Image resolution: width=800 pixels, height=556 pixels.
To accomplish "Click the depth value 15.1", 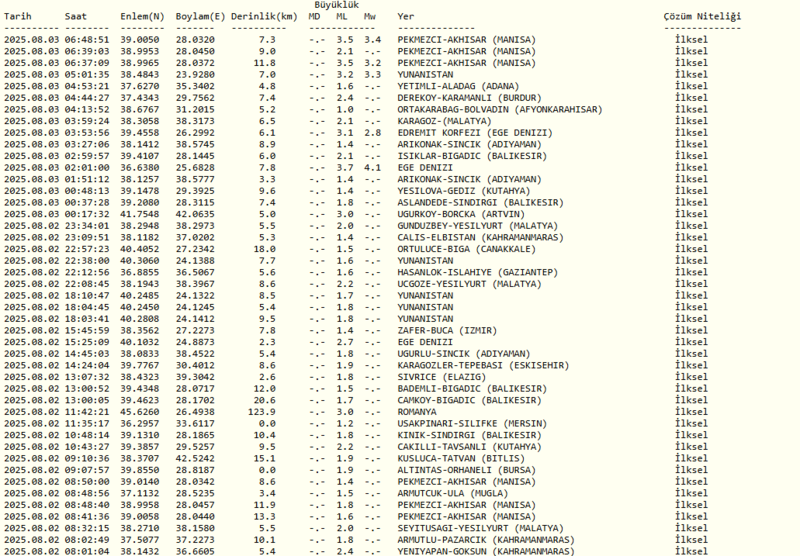I will click(264, 459).
